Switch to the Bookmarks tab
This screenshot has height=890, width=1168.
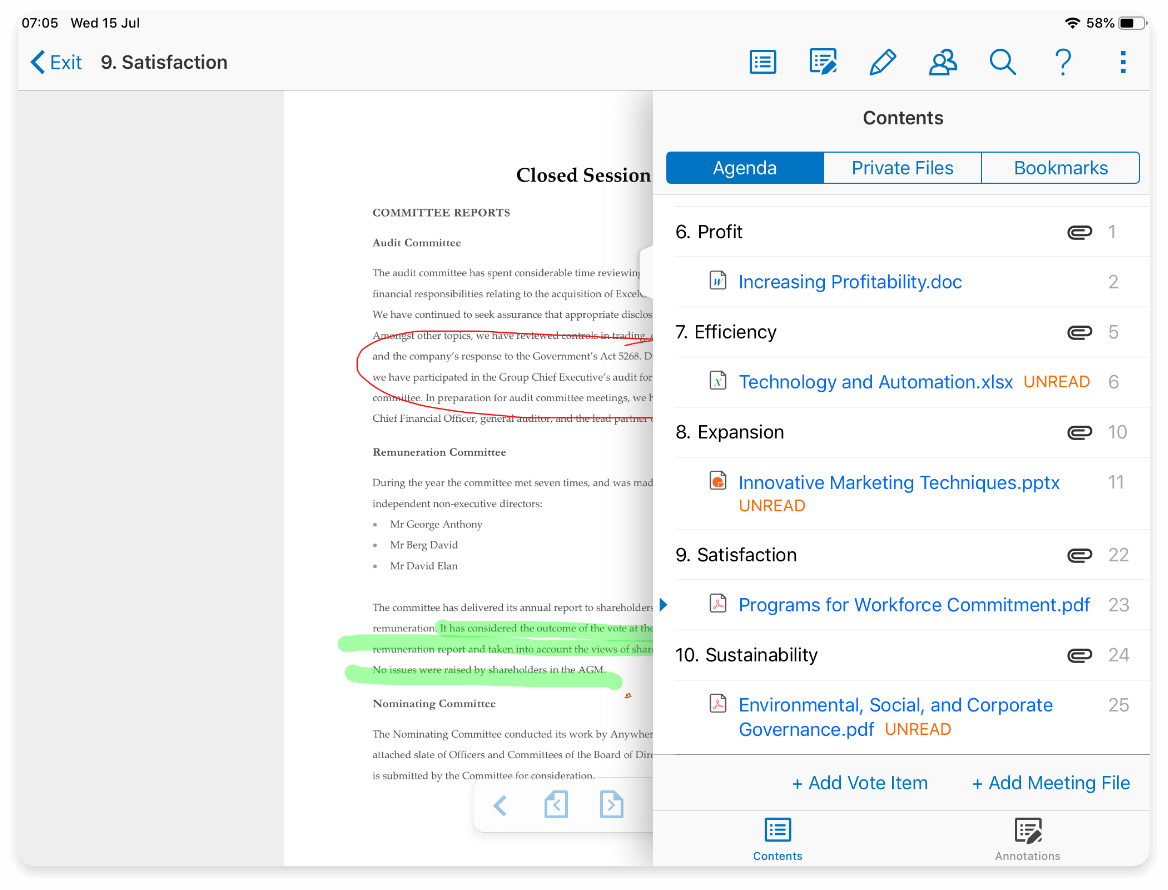click(x=1061, y=168)
